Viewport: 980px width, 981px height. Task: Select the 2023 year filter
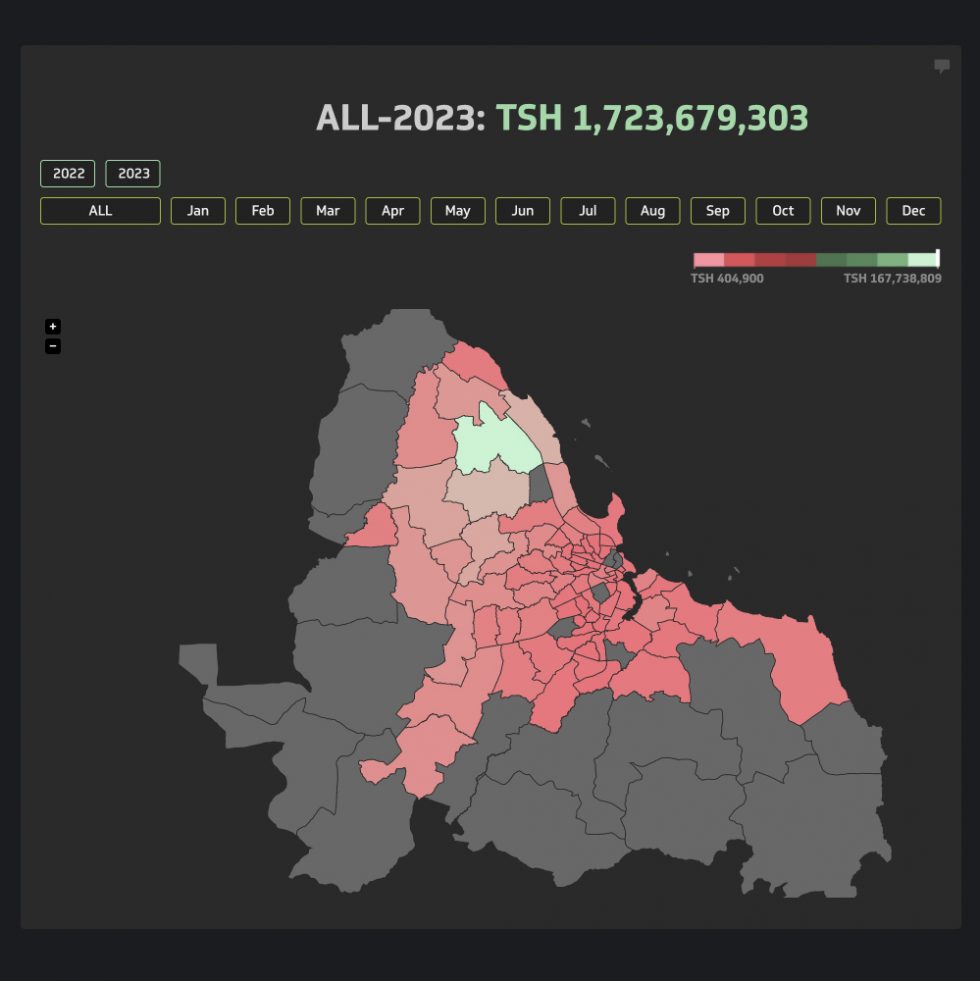[133, 173]
